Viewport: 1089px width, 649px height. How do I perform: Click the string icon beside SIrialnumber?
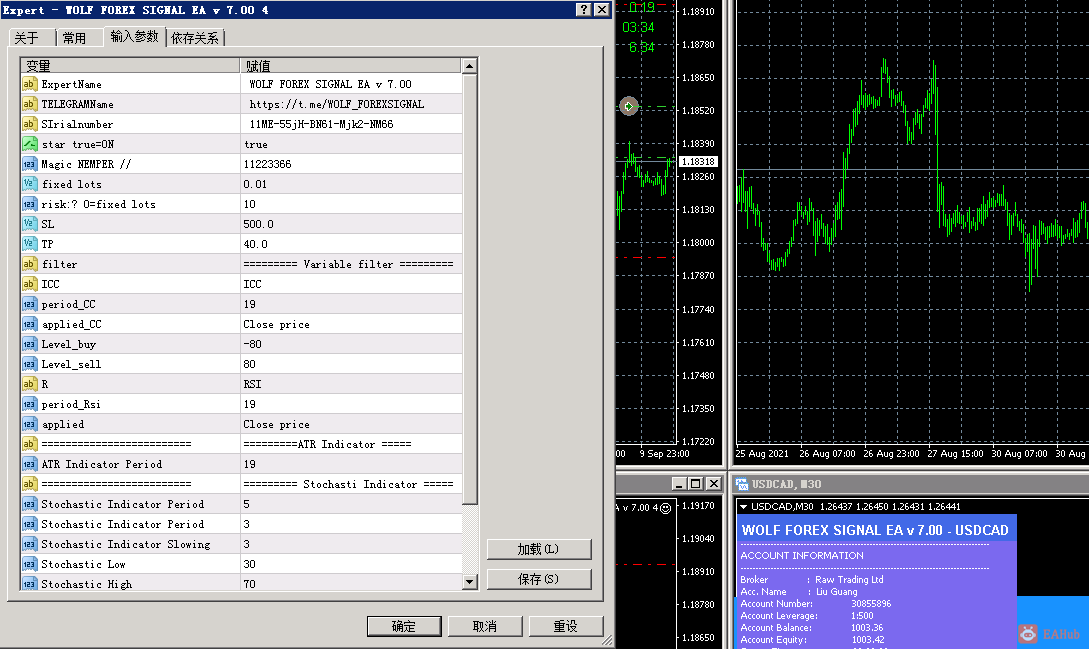29,124
